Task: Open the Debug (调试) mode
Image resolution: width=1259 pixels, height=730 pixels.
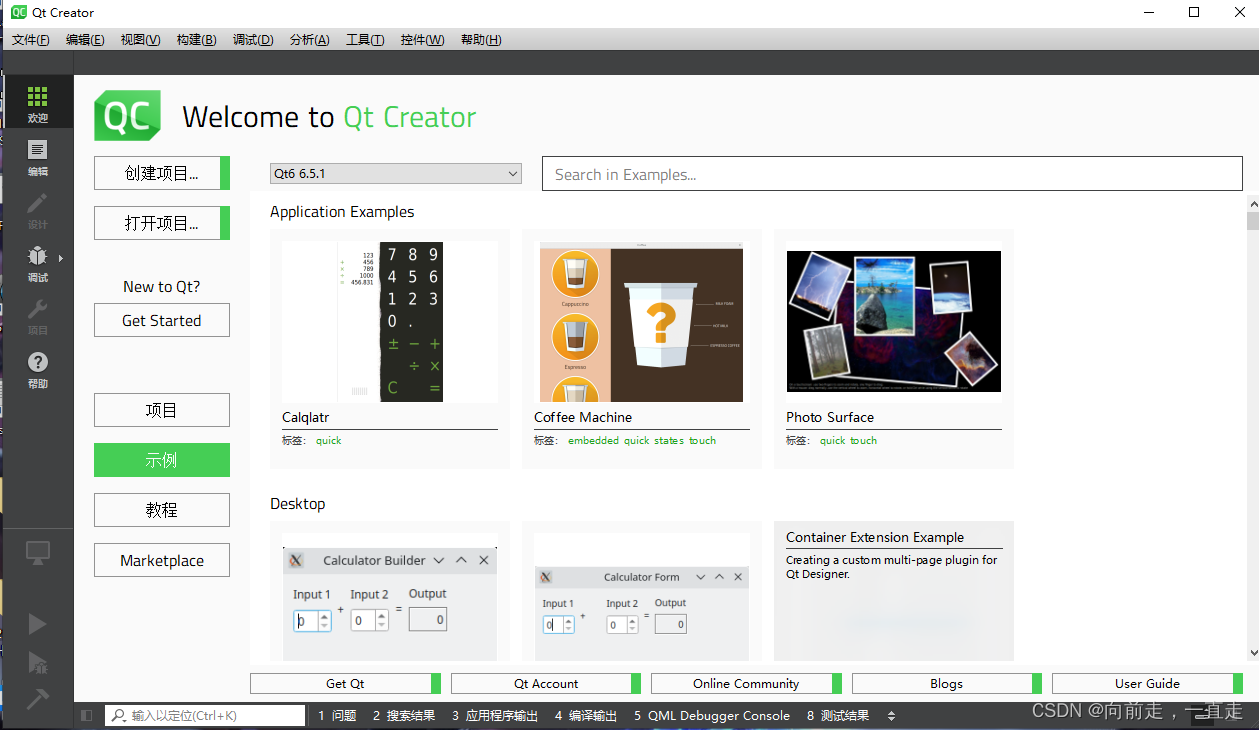Action: 37,263
